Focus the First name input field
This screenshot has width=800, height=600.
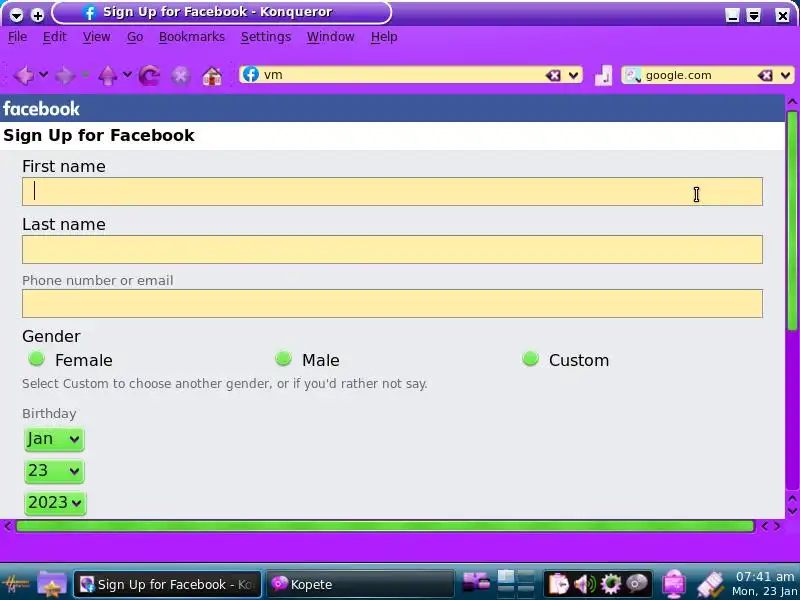392,192
